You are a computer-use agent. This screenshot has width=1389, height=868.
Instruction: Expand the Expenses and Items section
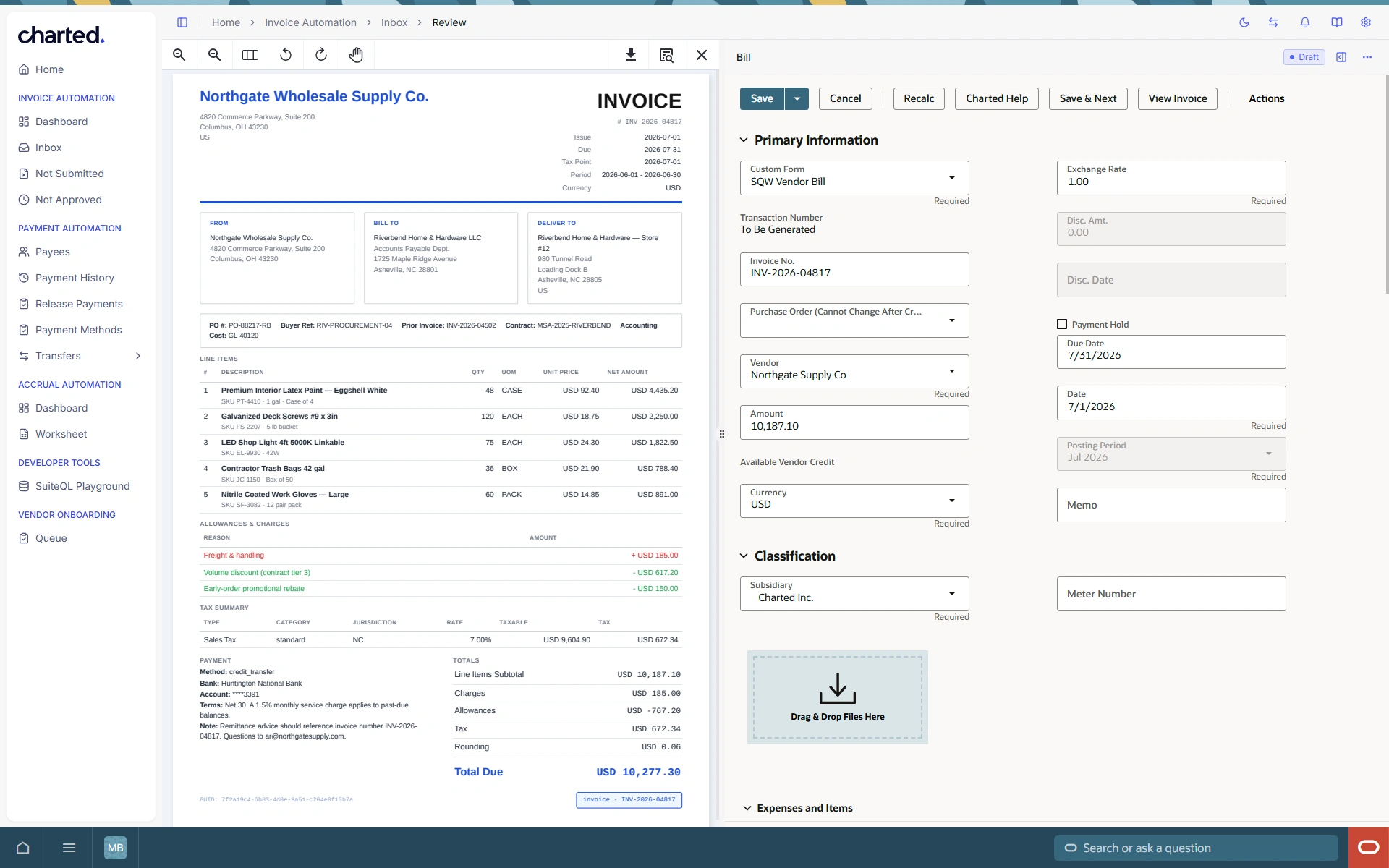coord(747,808)
